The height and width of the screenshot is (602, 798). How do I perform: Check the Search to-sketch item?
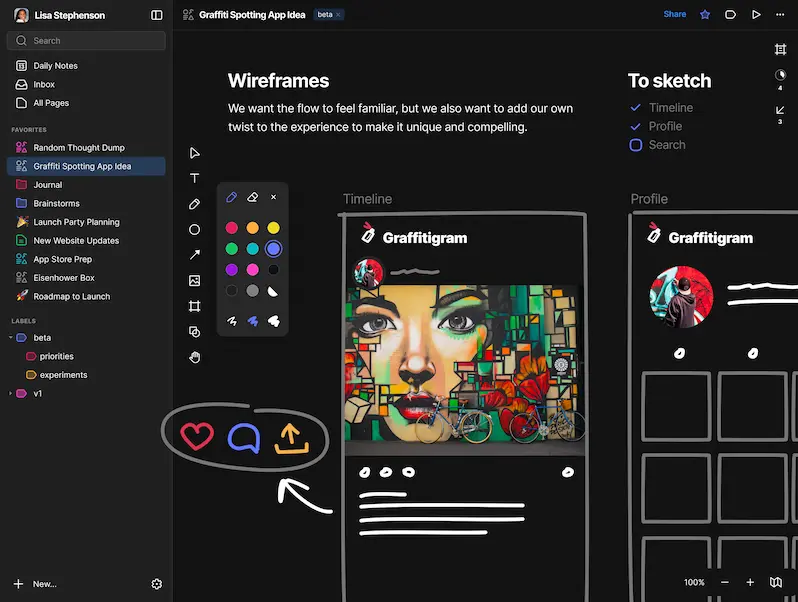(636, 145)
